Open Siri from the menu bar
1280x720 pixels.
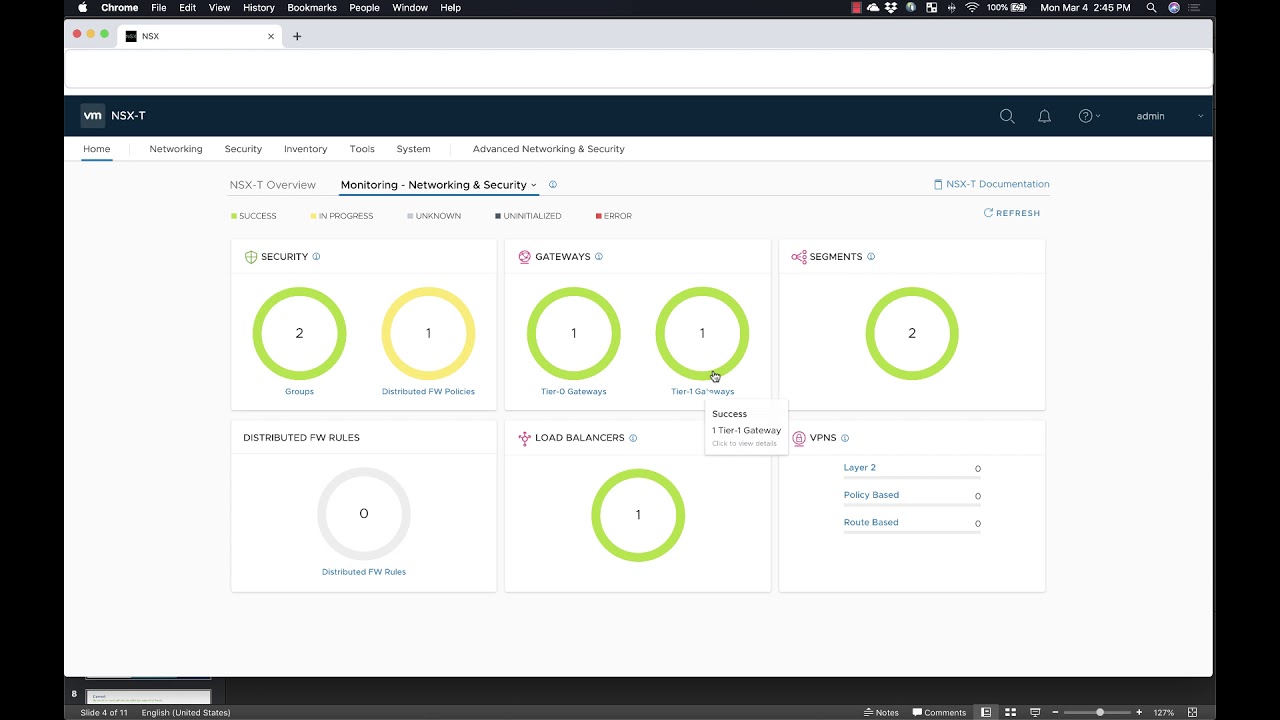[x=1174, y=8]
